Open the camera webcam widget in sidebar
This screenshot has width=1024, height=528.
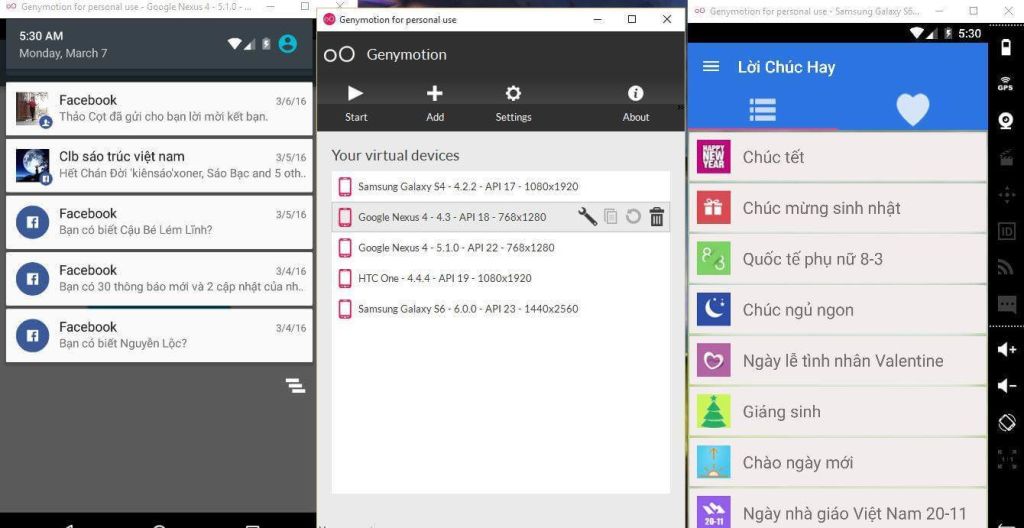point(1005,121)
